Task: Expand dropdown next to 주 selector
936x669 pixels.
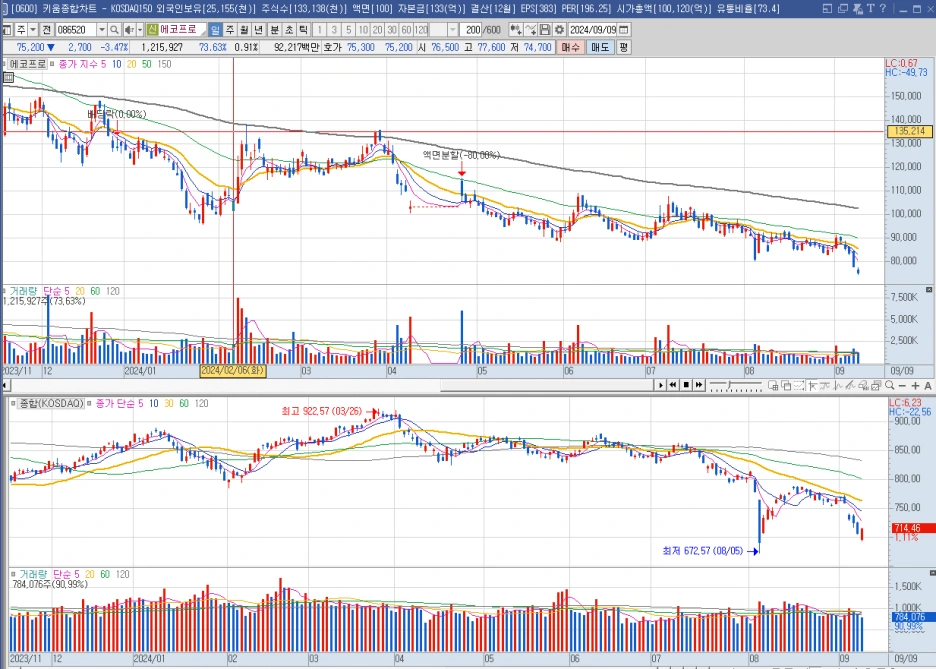Action: coord(33,29)
